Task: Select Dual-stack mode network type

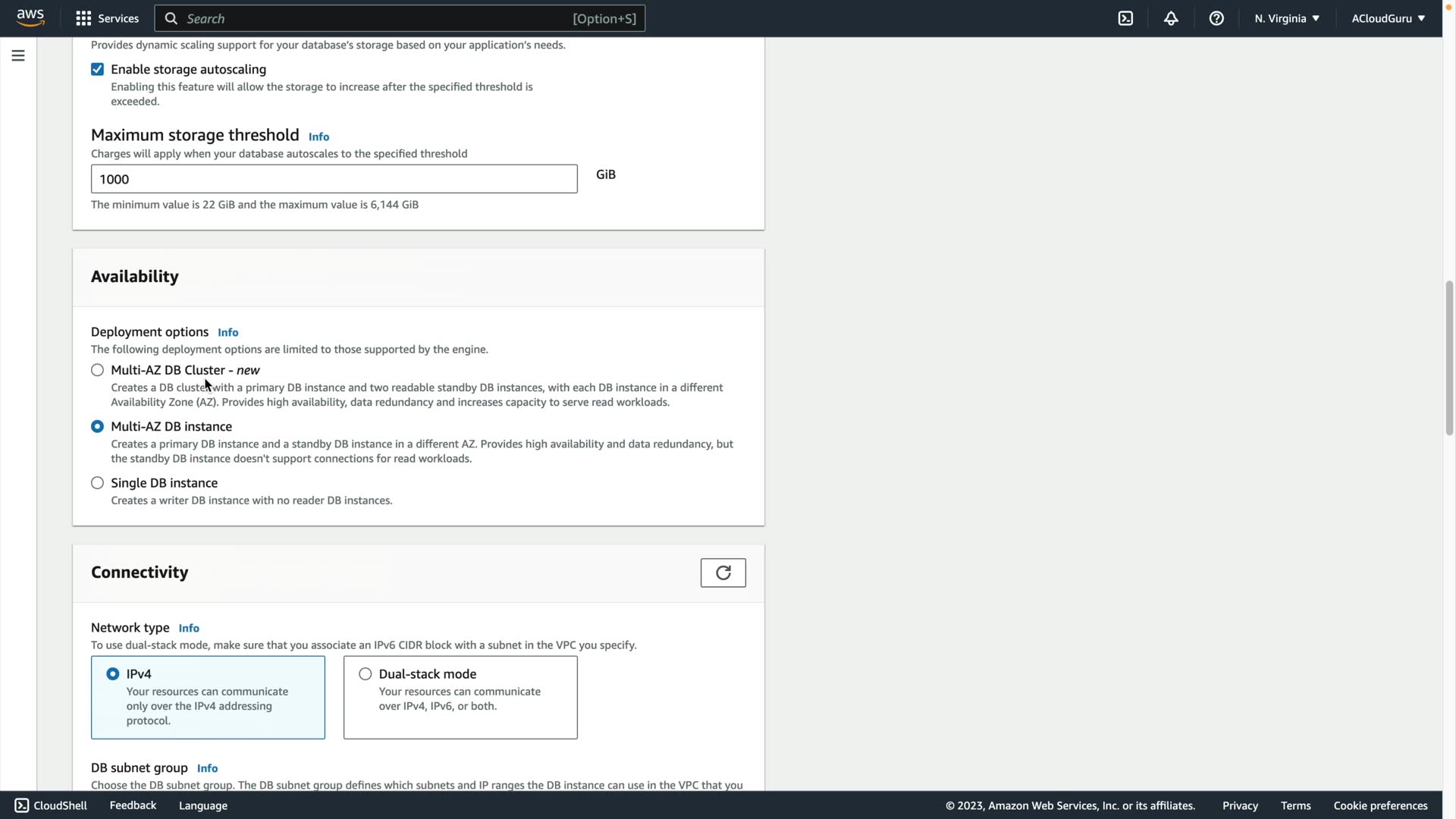Action: (366, 674)
